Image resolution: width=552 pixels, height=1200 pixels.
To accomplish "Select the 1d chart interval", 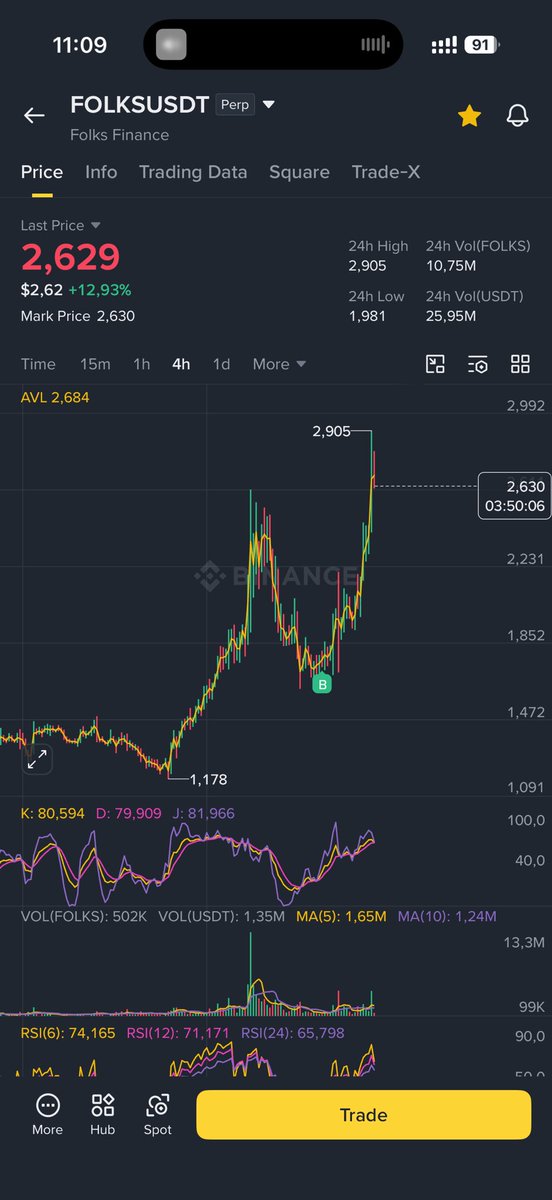I will pos(221,364).
